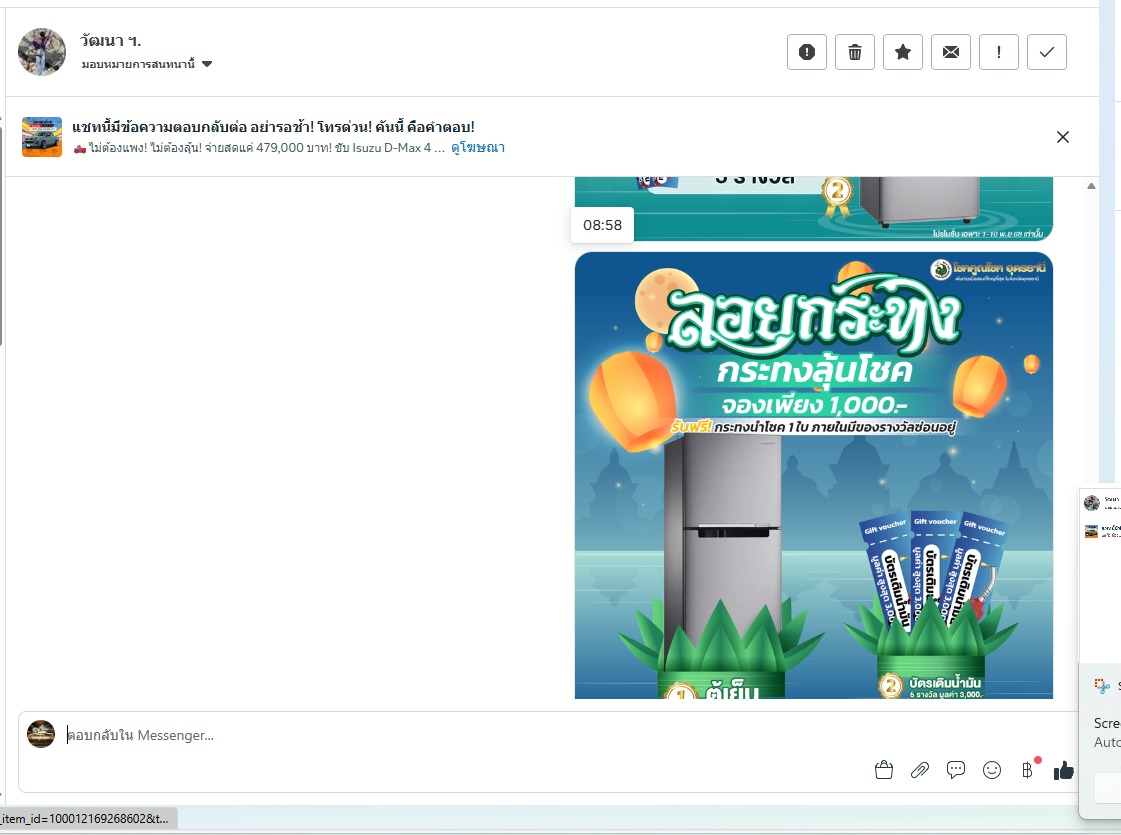1121x835 pixels.
Task: Open the Isuzu ad thumbnail
Action: [41, 137]
